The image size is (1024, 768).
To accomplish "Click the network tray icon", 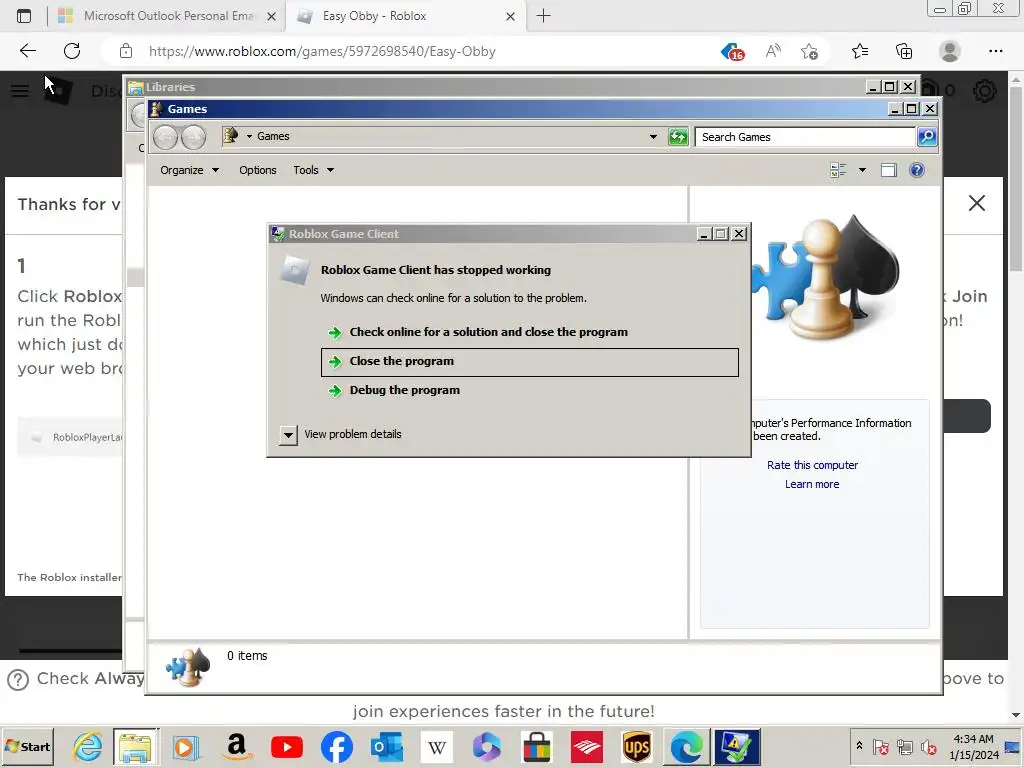I will (x=904, y=746).
